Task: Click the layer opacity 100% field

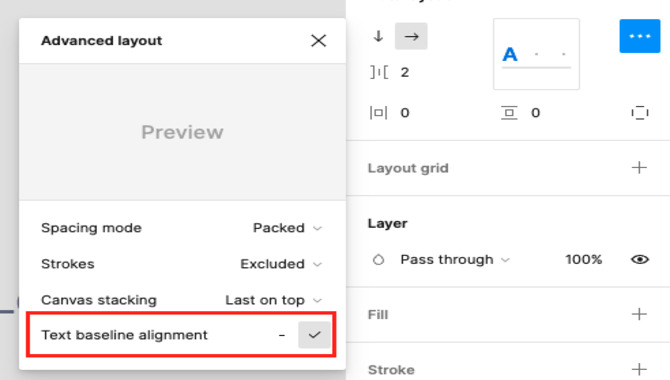Action: coord(583,259)
